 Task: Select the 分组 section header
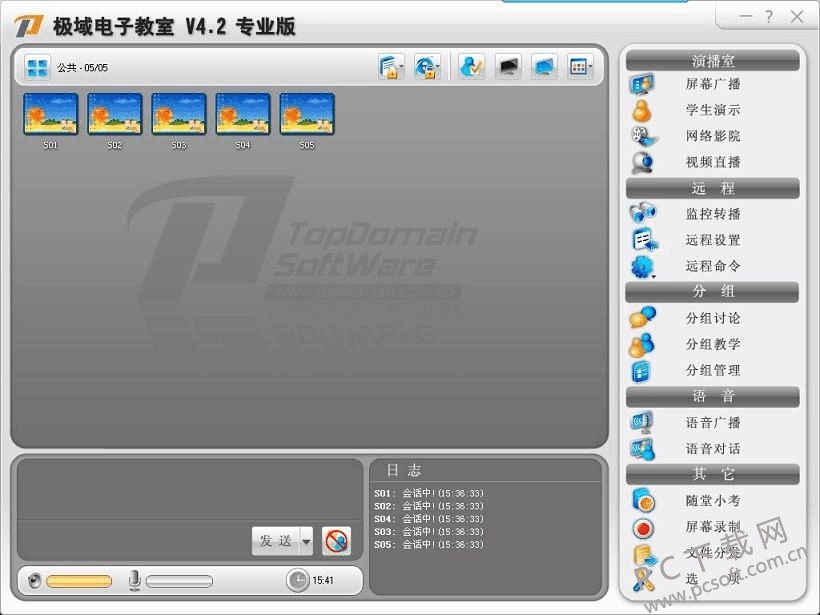point(712,292)
